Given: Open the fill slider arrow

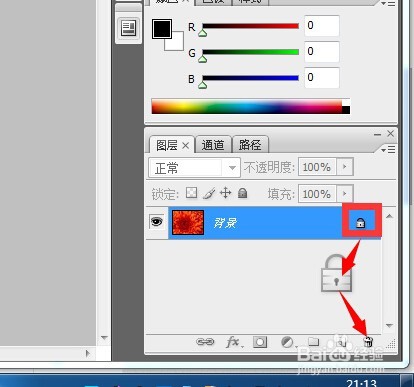Looking at the screenshot, I should point(345,194).
